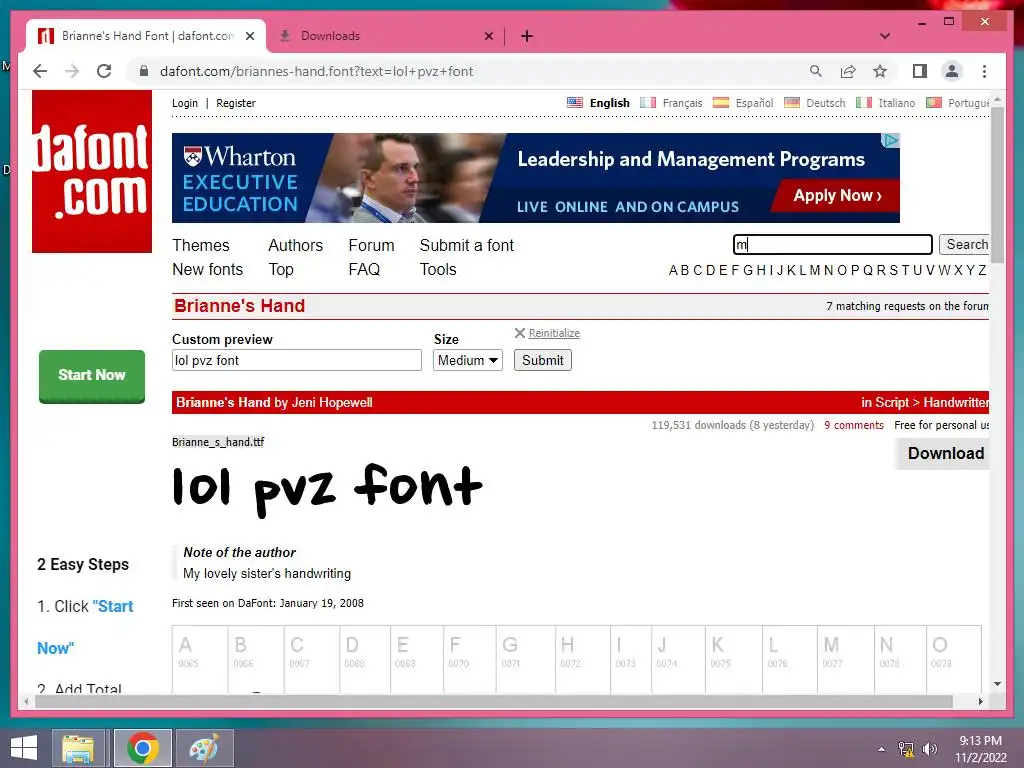Click the green Start Now ad button

(92, 376)
